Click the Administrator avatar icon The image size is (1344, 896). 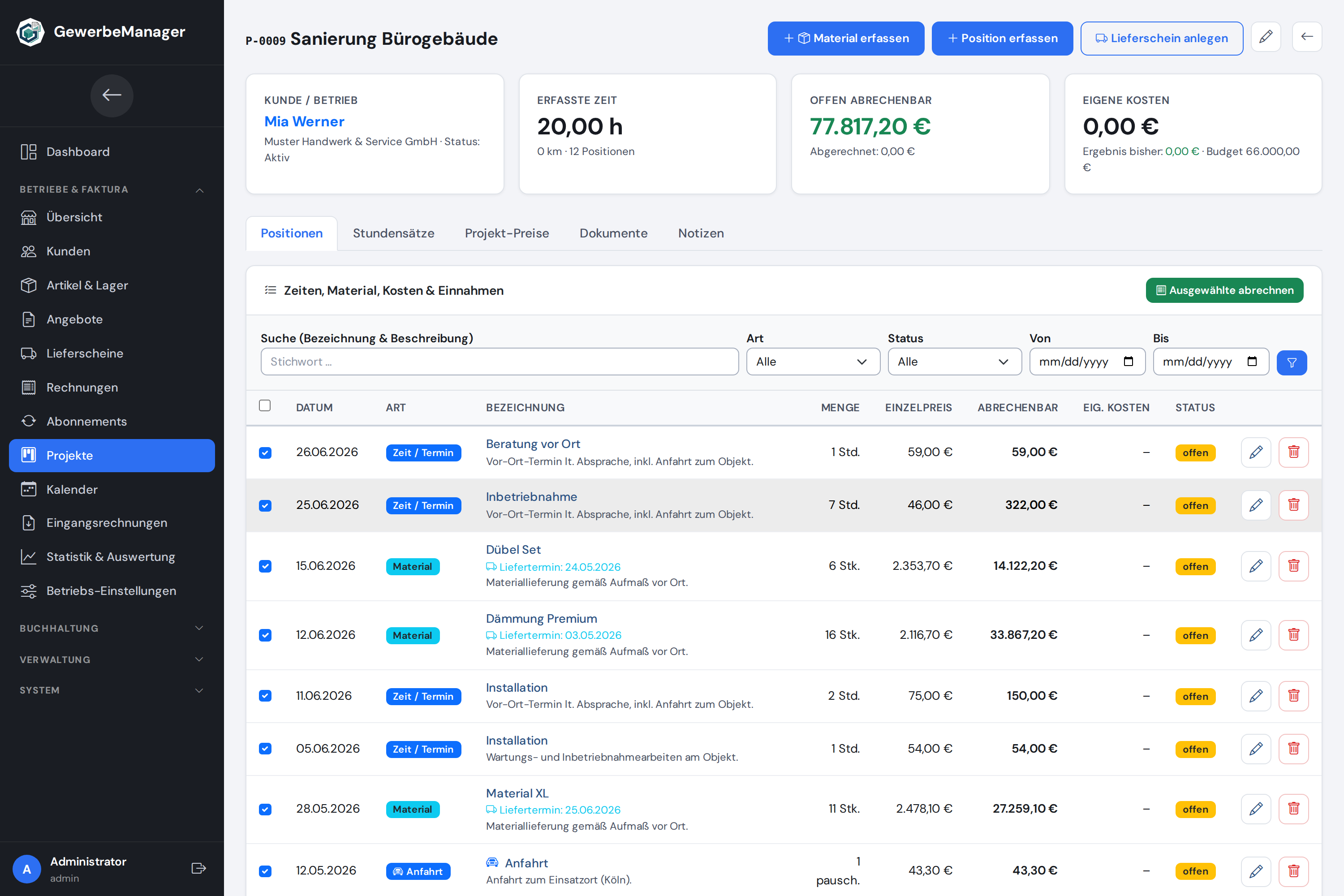point(27,869)
